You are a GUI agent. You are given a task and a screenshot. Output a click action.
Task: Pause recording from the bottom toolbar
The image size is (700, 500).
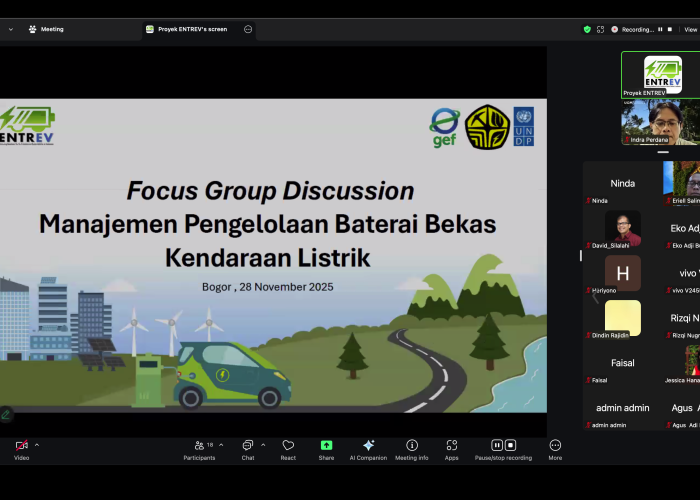click(x=497, y=445)
